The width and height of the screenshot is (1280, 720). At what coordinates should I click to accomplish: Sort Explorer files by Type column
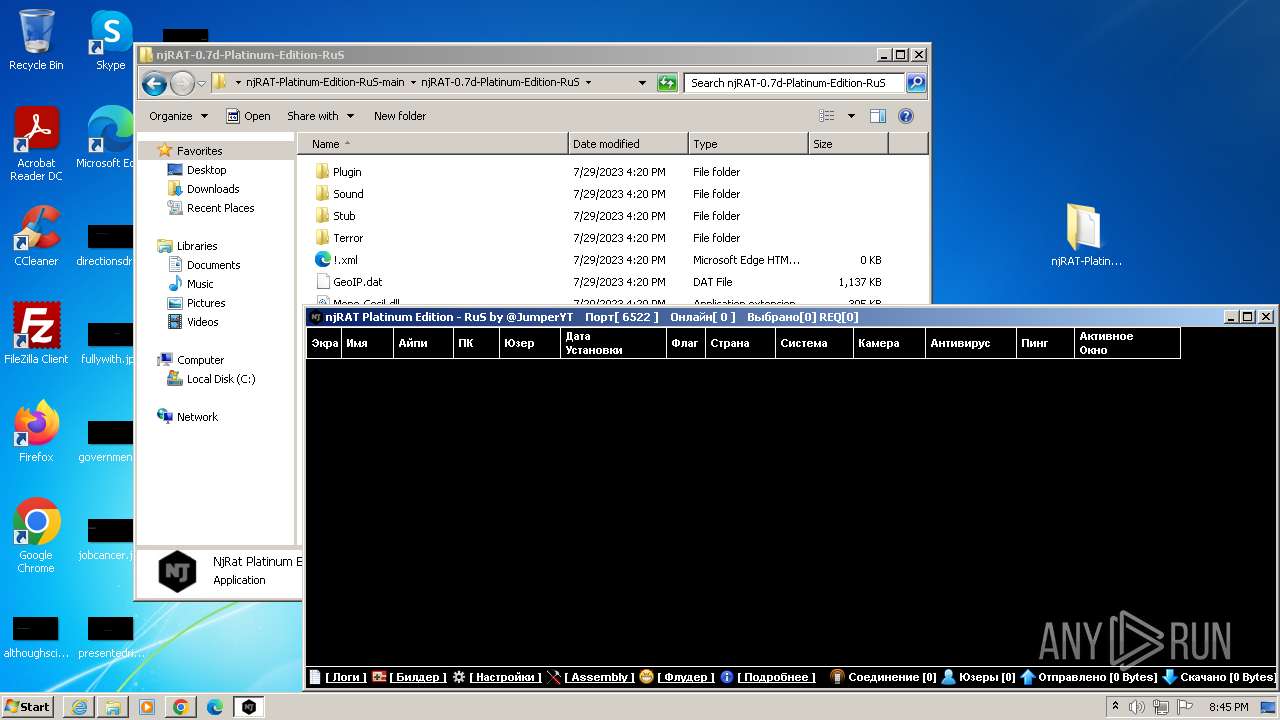pos(748,144)
